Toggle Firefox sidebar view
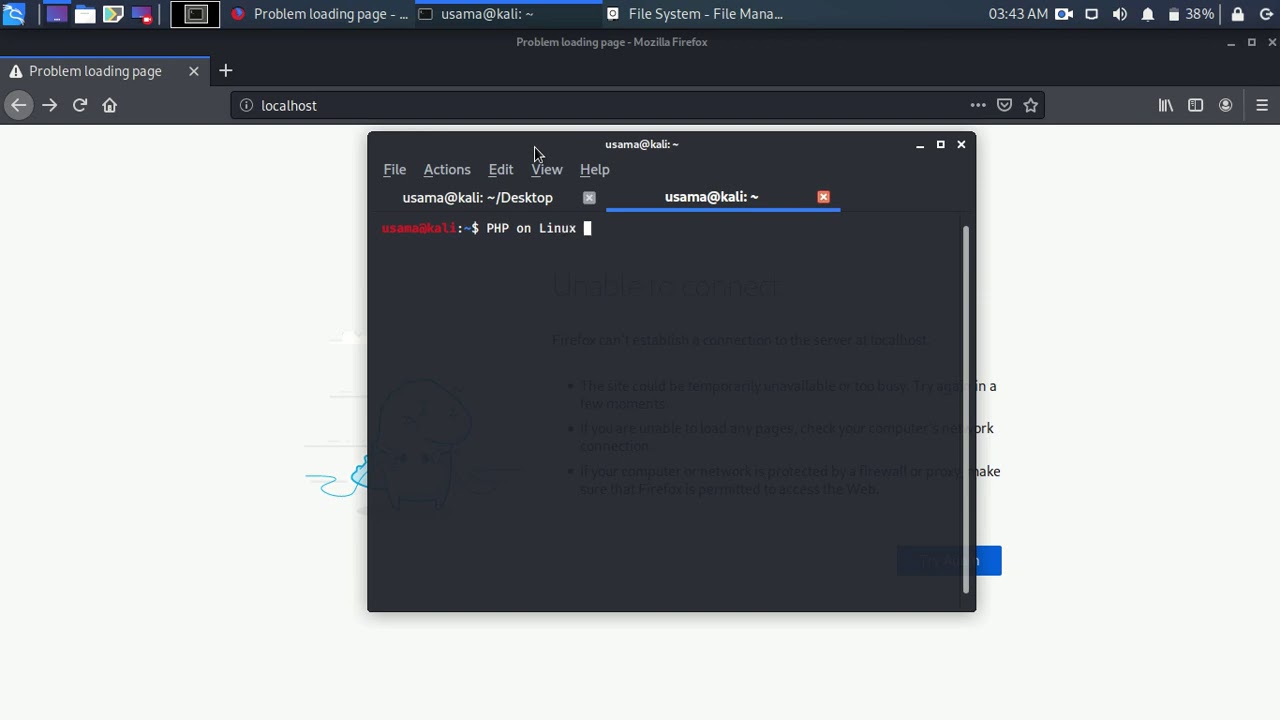 [x=1195, y=105]
